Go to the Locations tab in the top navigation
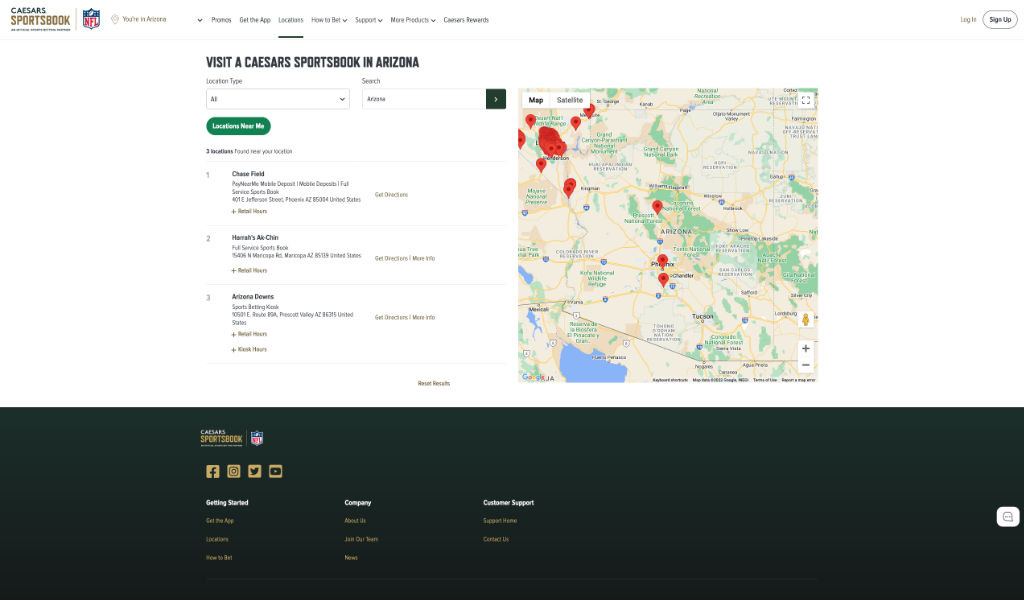 [x=291, y=20]
